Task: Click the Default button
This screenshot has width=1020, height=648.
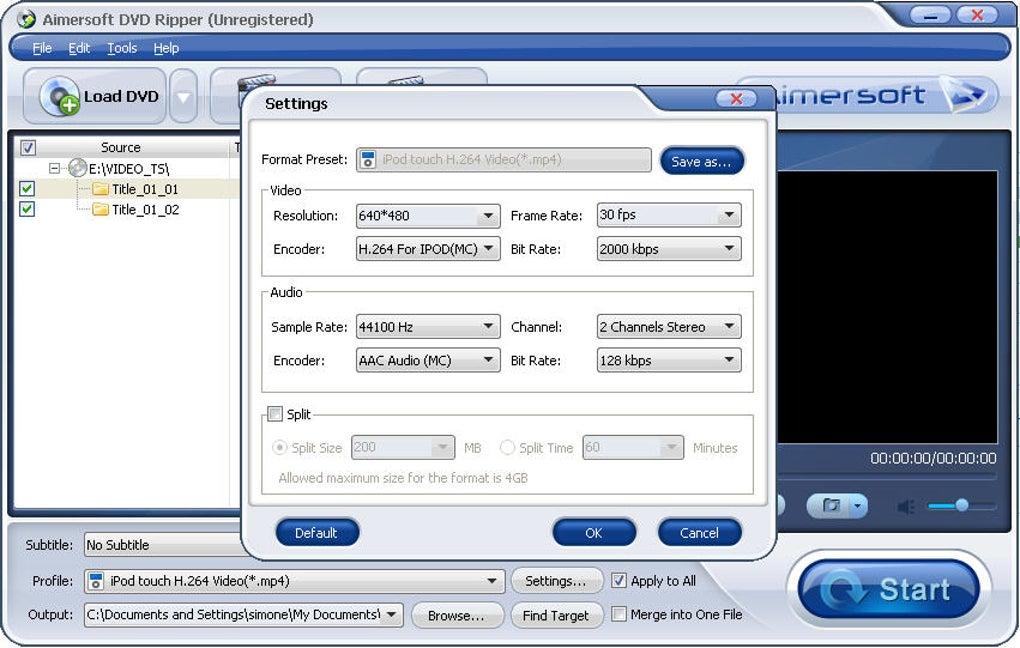Action: pos(316,533)
